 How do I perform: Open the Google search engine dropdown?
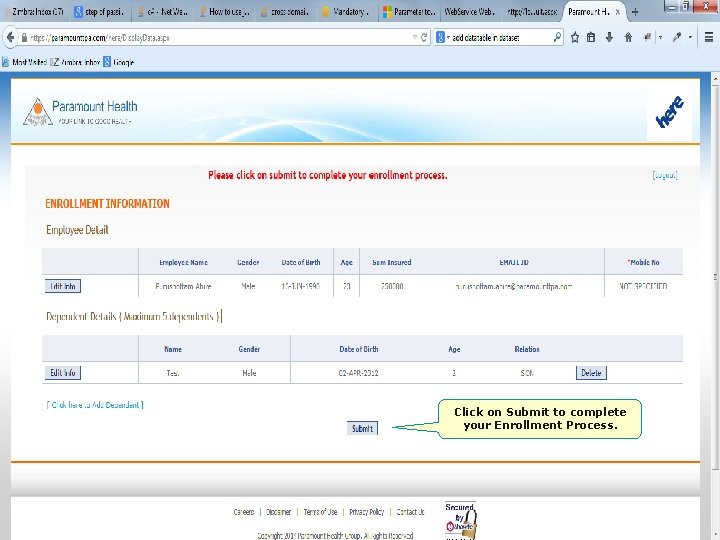click(x=443, y=37)
